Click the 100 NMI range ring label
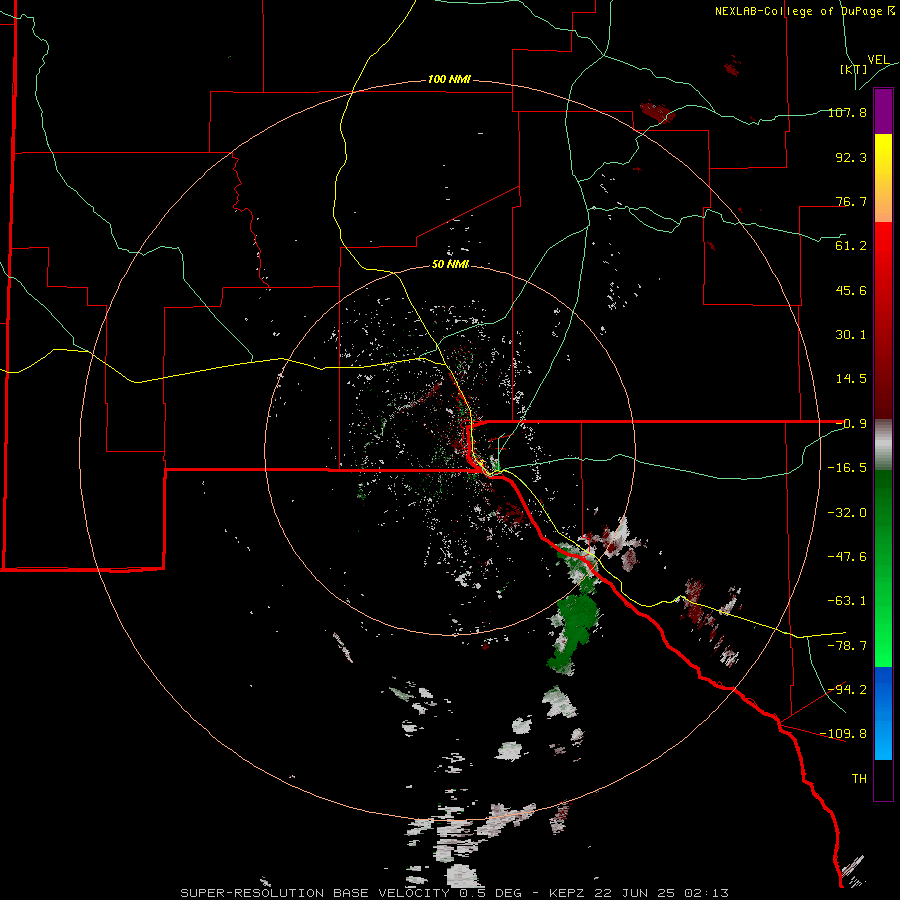Screen dimensions: 900x900 449,79
